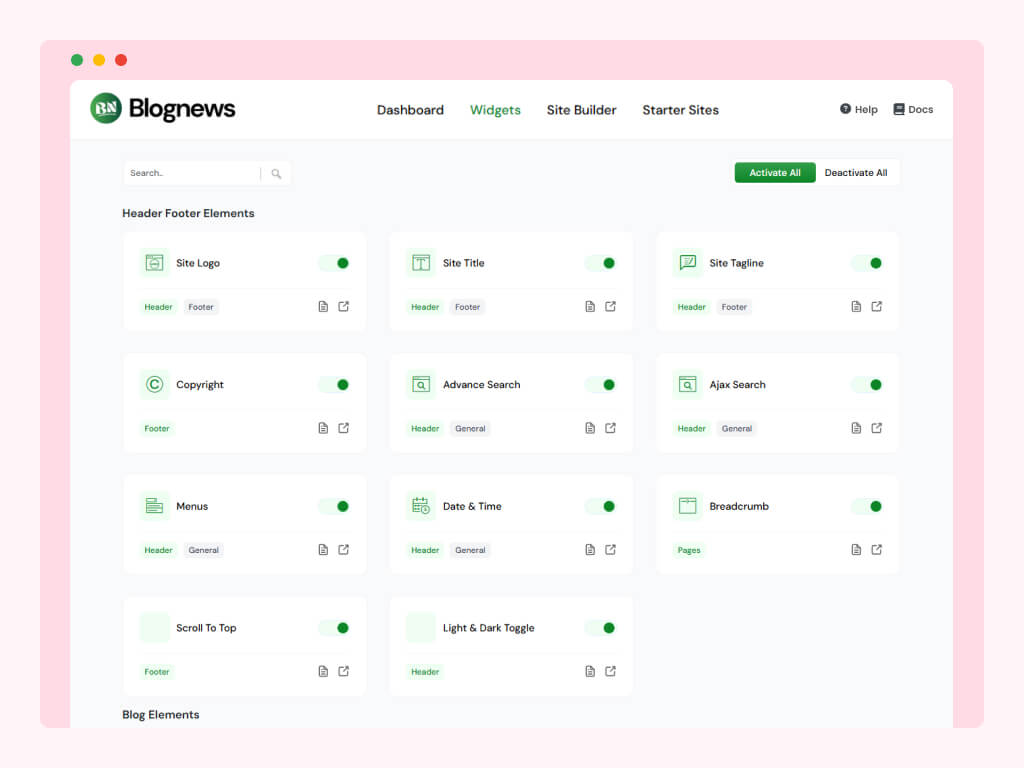Toggle off the Menus widget
Screen dimensions: 1024x768
[335, 506]
